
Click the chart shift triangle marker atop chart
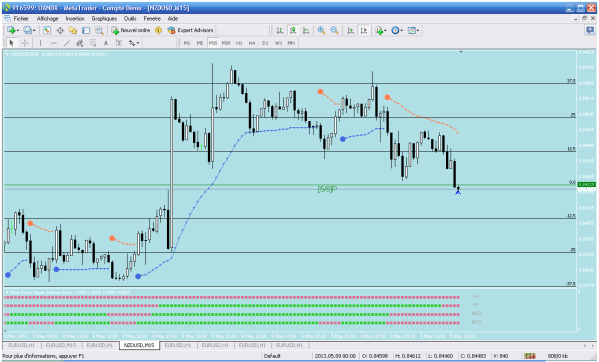[461, 52]
